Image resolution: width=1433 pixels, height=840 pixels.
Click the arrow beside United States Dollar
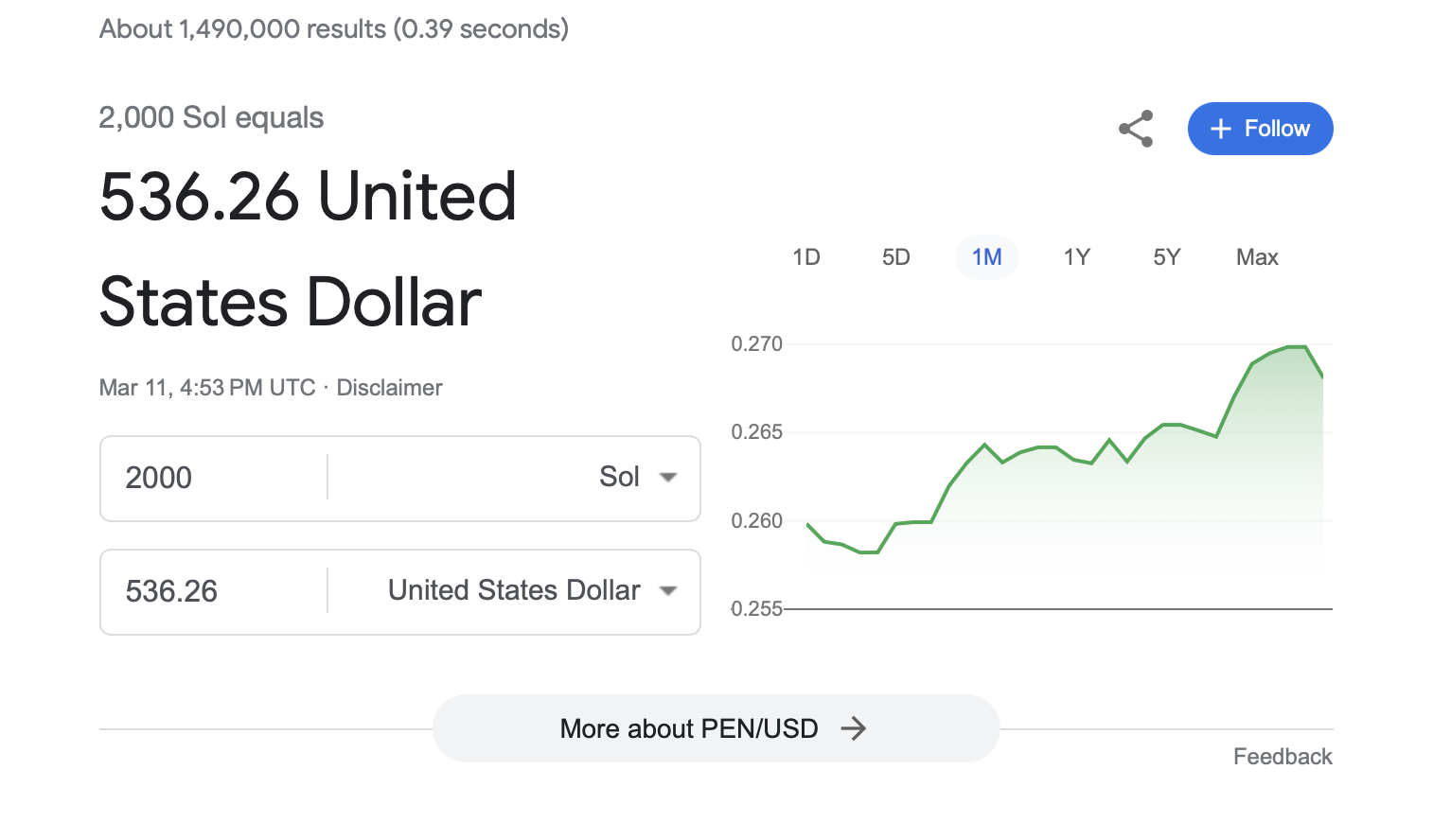click(668, 591)
